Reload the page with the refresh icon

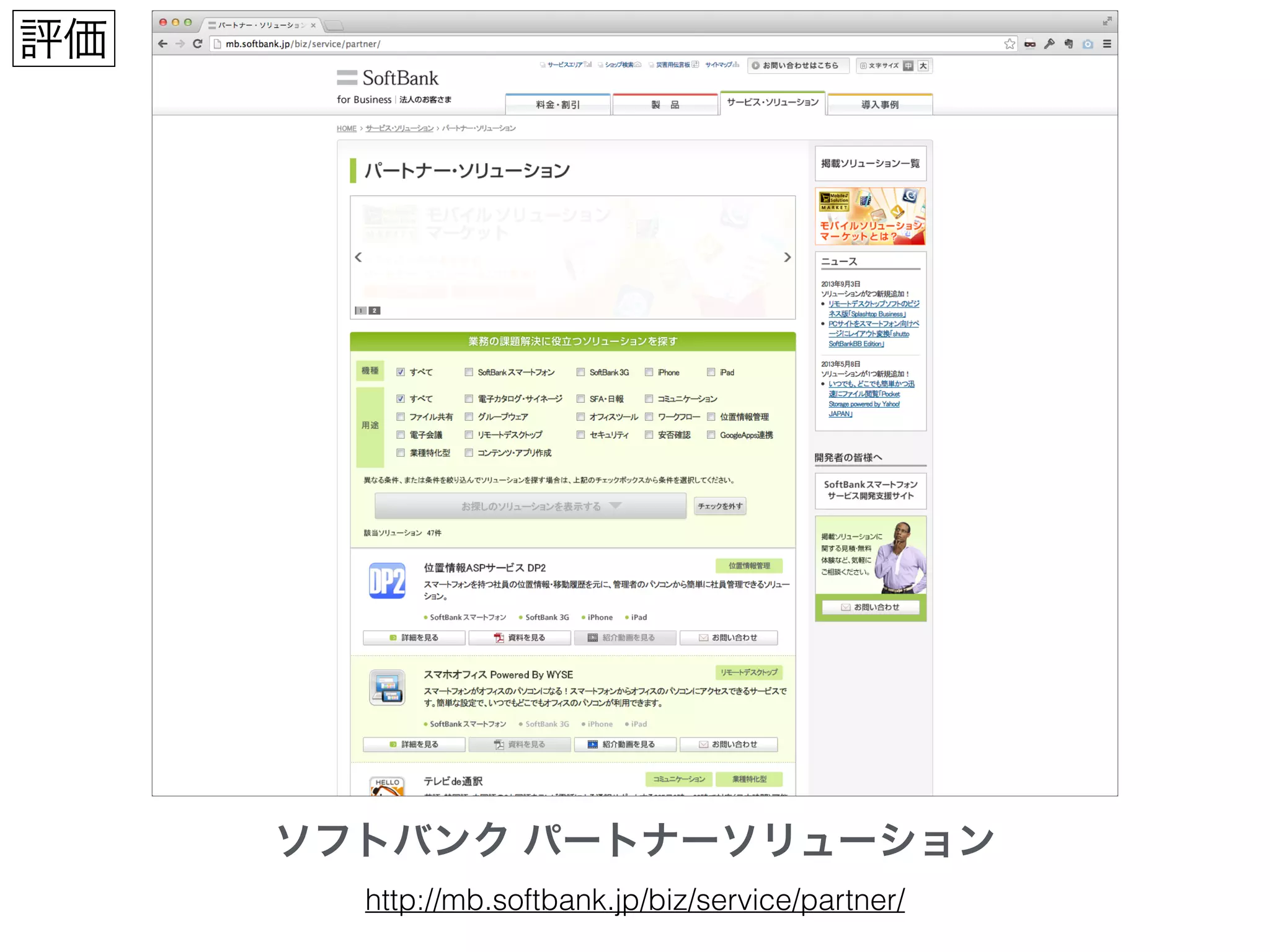(197, 44)
